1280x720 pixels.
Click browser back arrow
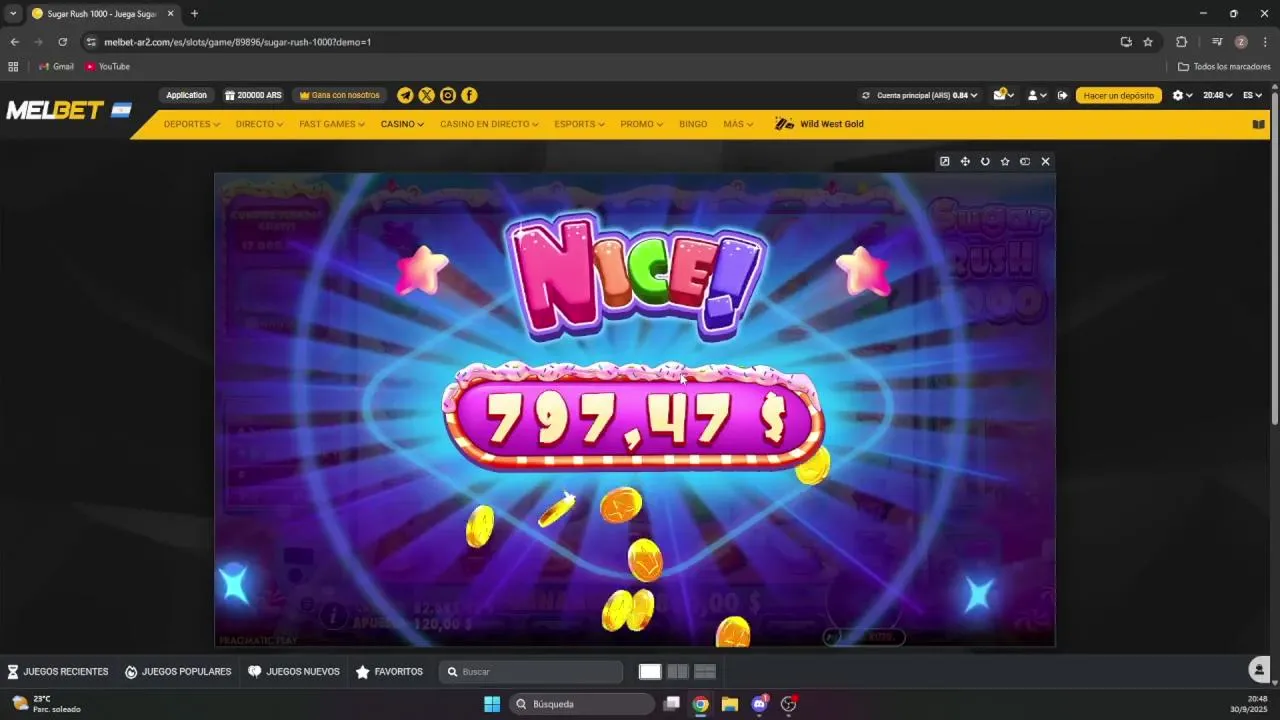click(x=14, y=42)
